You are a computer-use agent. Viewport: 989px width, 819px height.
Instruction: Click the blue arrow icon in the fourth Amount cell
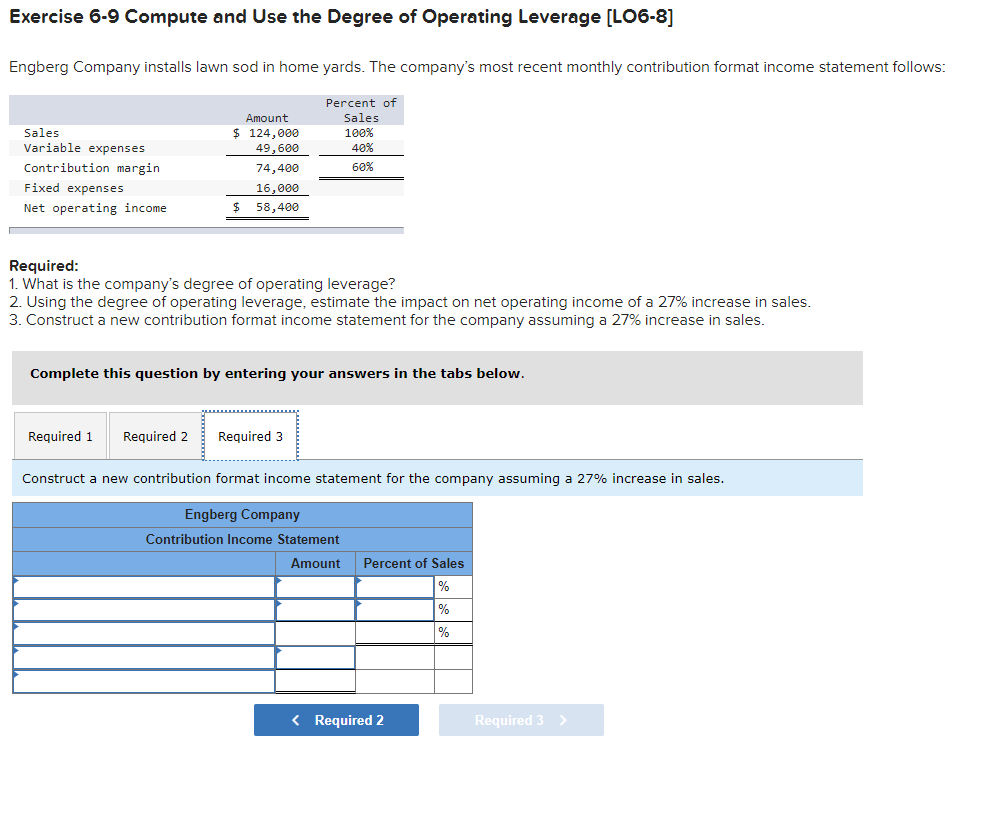pos(280,652)
